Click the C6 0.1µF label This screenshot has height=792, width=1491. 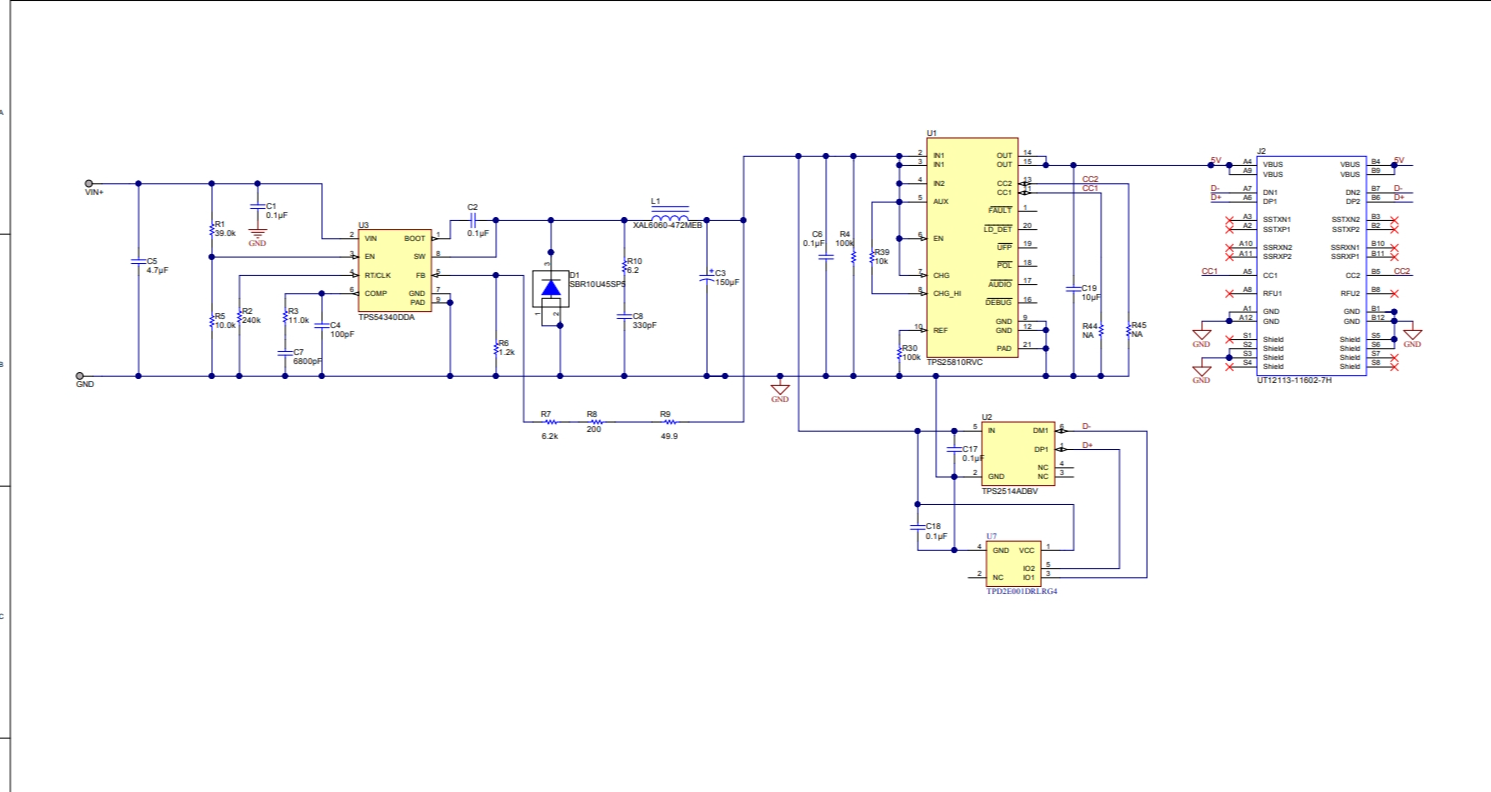(x=813, y=239)
